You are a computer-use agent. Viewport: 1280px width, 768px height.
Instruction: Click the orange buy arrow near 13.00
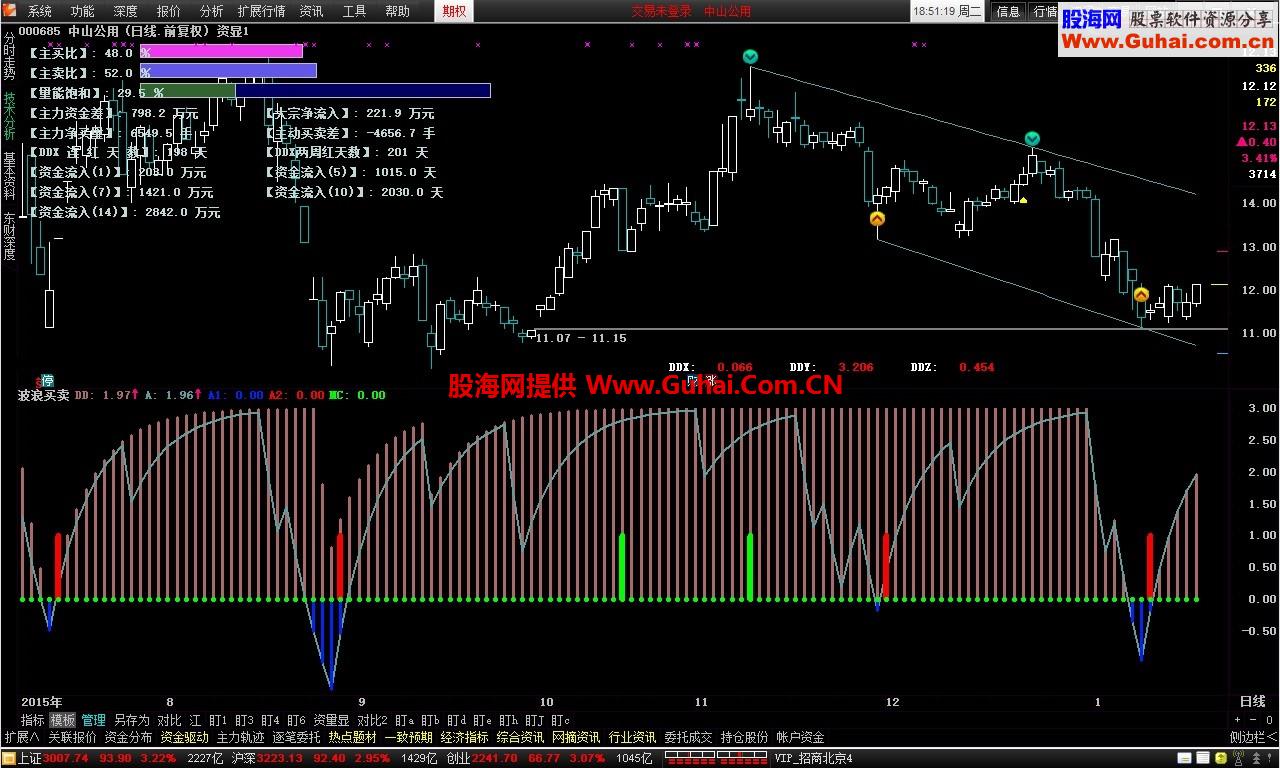(877, 218)
